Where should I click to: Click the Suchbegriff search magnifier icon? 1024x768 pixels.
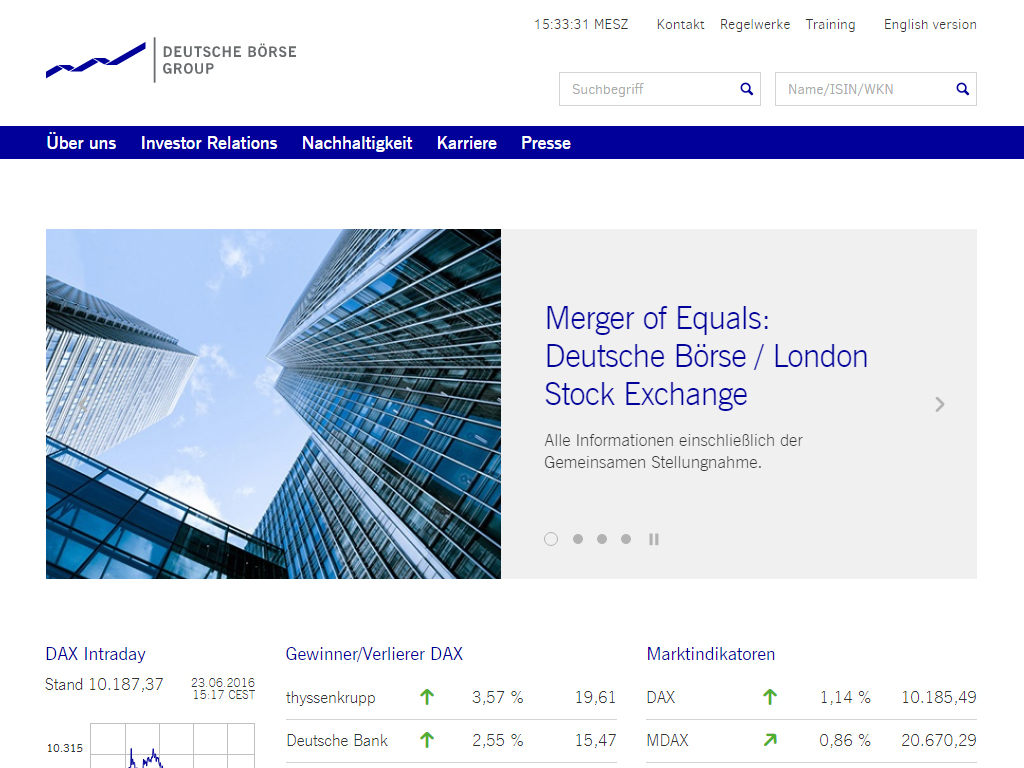[746, 89]
